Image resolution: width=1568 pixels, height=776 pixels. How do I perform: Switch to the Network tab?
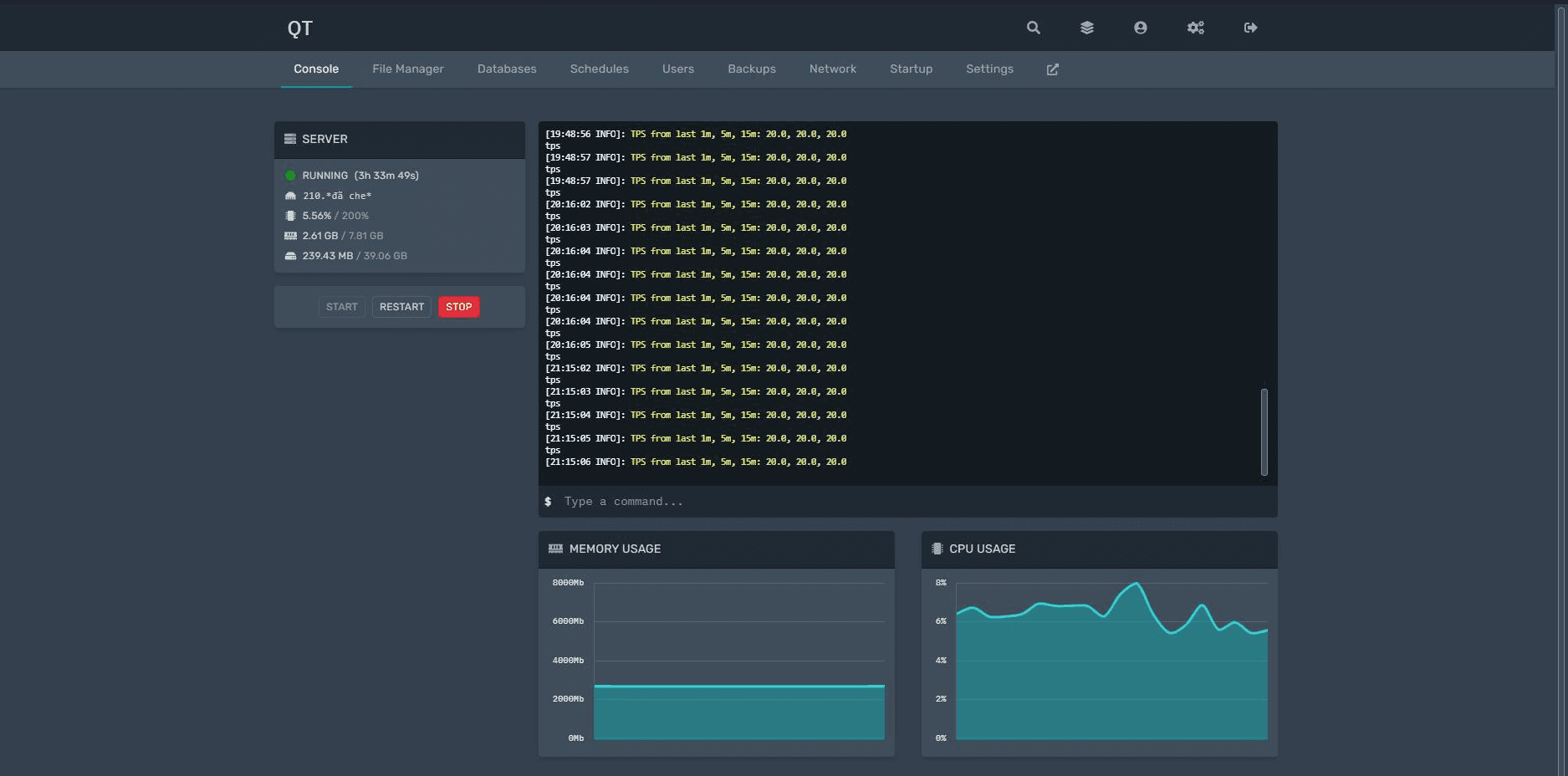point(833,69)
